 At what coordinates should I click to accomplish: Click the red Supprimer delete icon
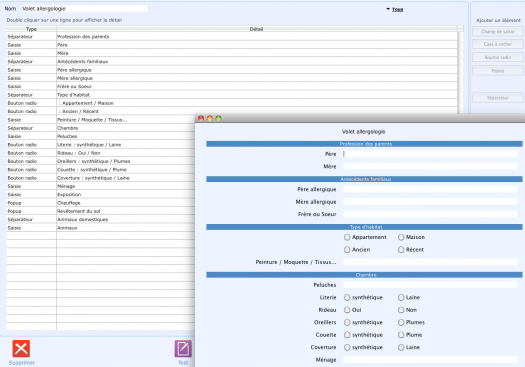[21, 349]
